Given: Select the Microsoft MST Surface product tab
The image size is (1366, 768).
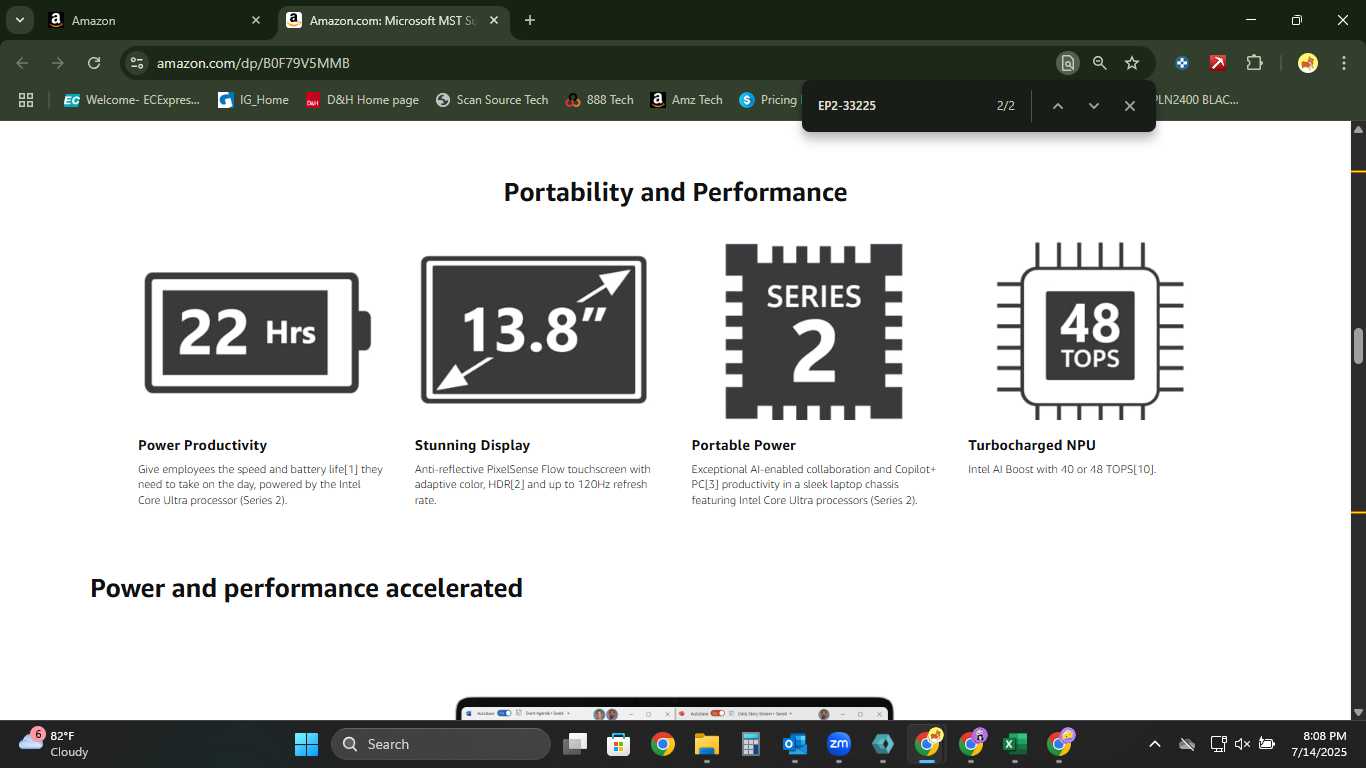Looking at the screenshot, I should coord(393,20).
